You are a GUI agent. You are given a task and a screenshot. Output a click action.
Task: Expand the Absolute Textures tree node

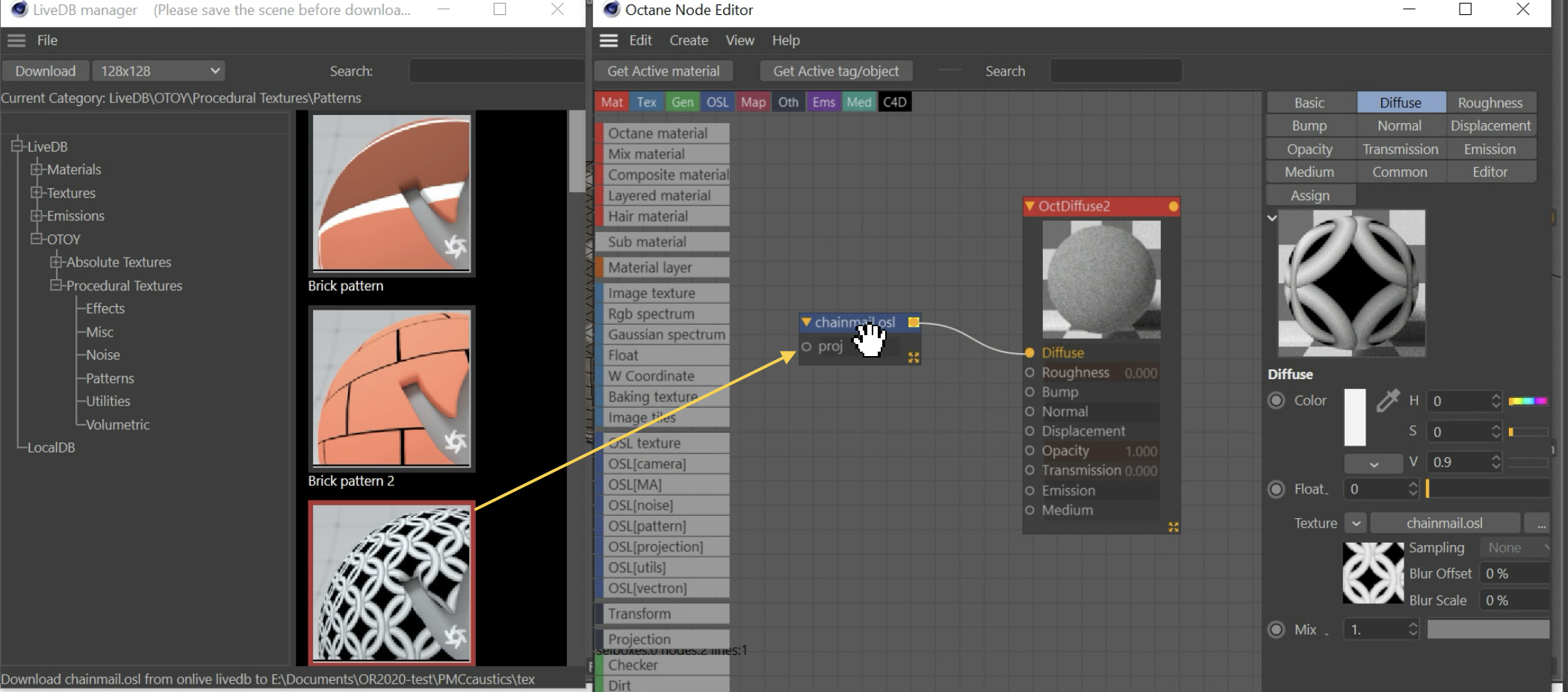pyautogui.click(x=55, y=262)
